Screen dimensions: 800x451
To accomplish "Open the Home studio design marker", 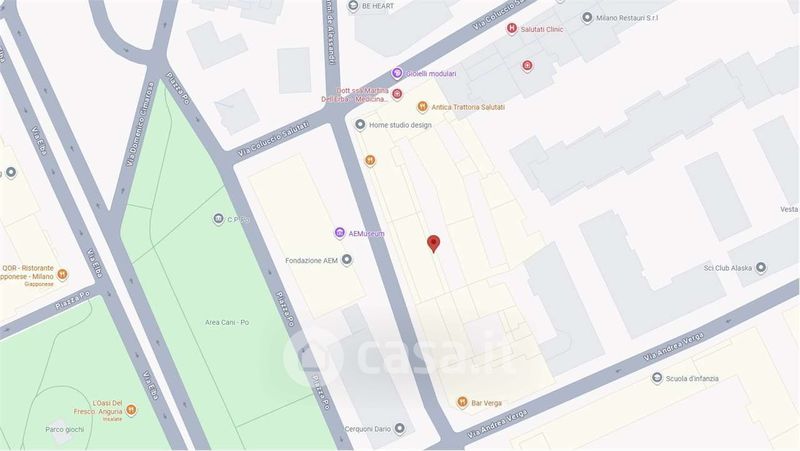I will tap(360, 124).
